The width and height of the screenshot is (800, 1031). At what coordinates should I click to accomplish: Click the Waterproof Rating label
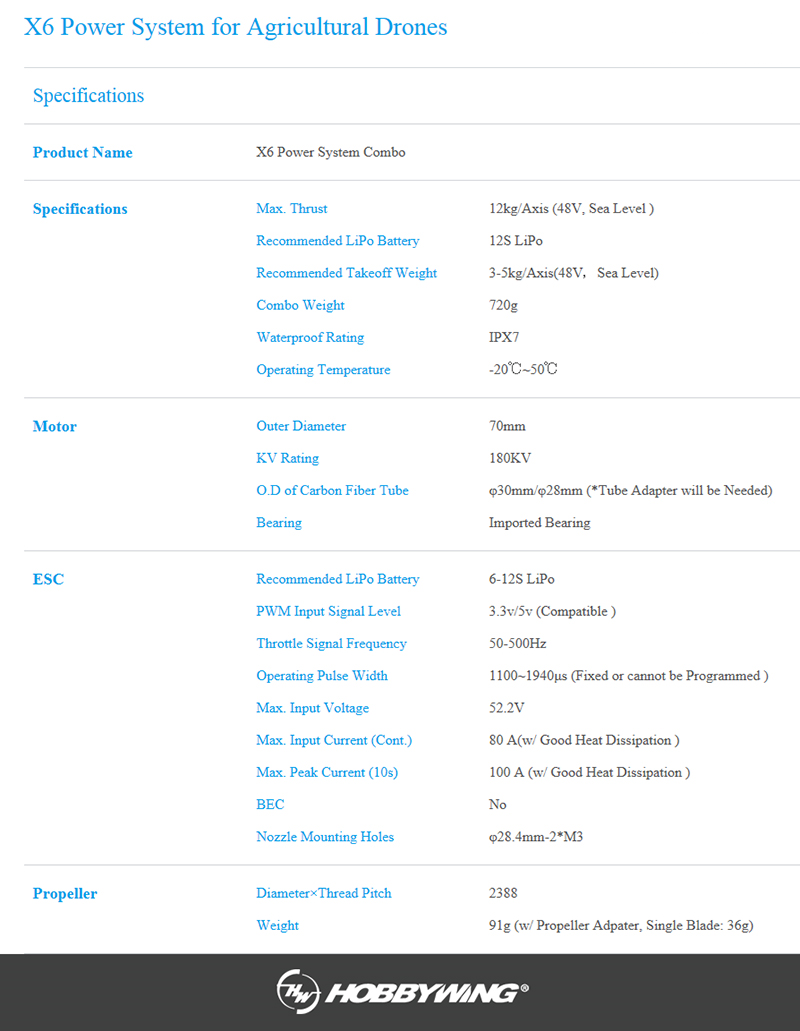coord(310,337)
